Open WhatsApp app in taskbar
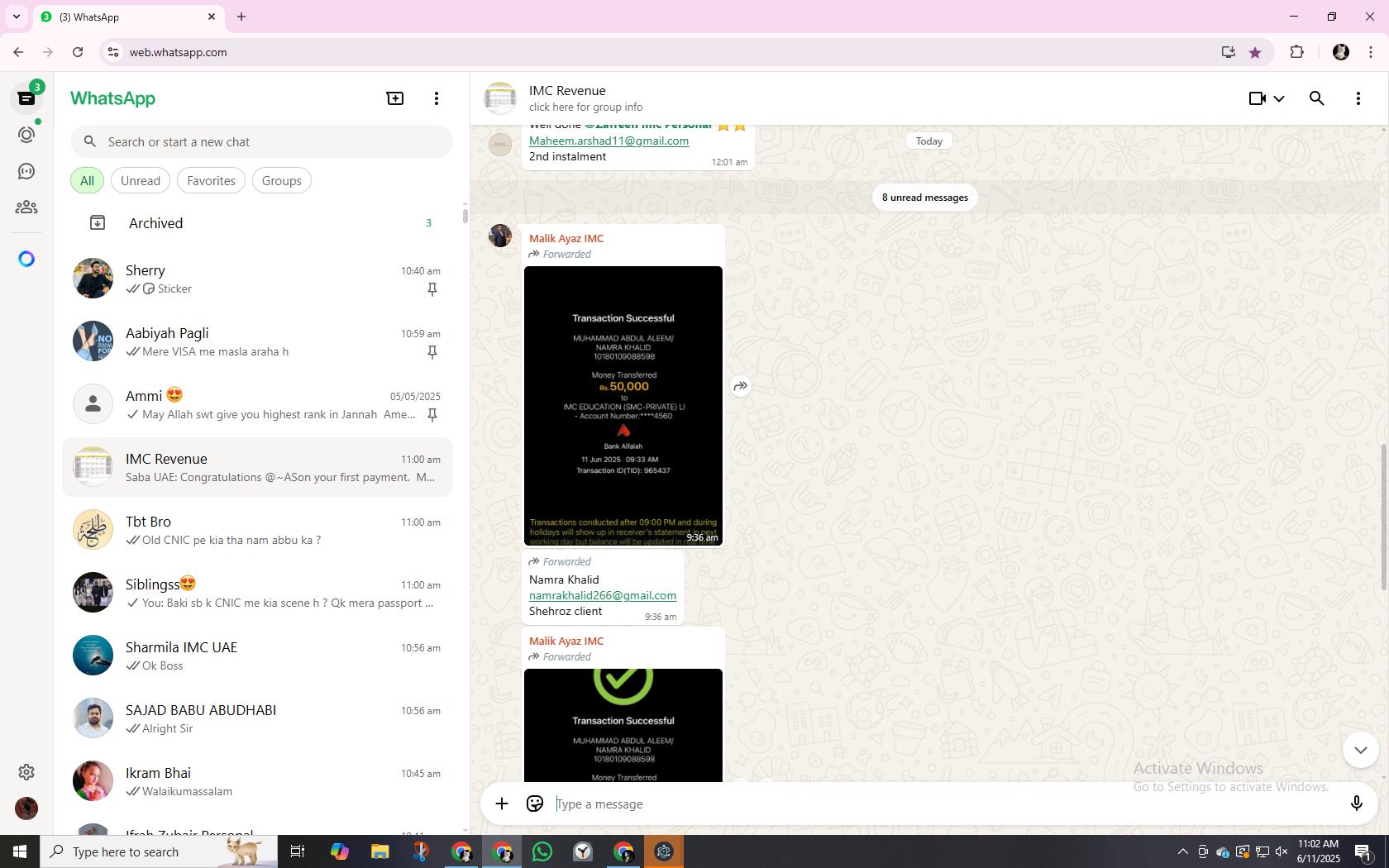This screenshot has height=868, width=1389. [542, 851]
